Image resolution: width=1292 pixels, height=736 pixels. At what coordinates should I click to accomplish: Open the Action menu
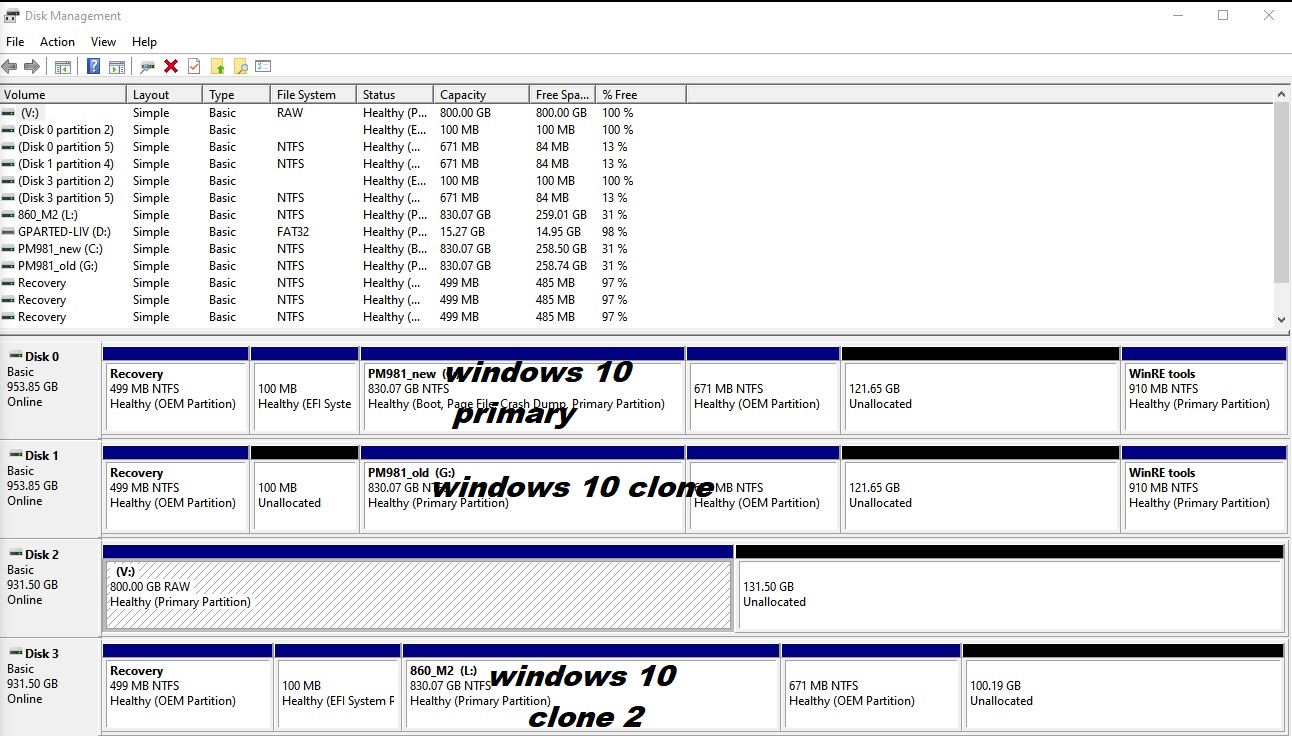pyautogui.click(x=57, y=42)
